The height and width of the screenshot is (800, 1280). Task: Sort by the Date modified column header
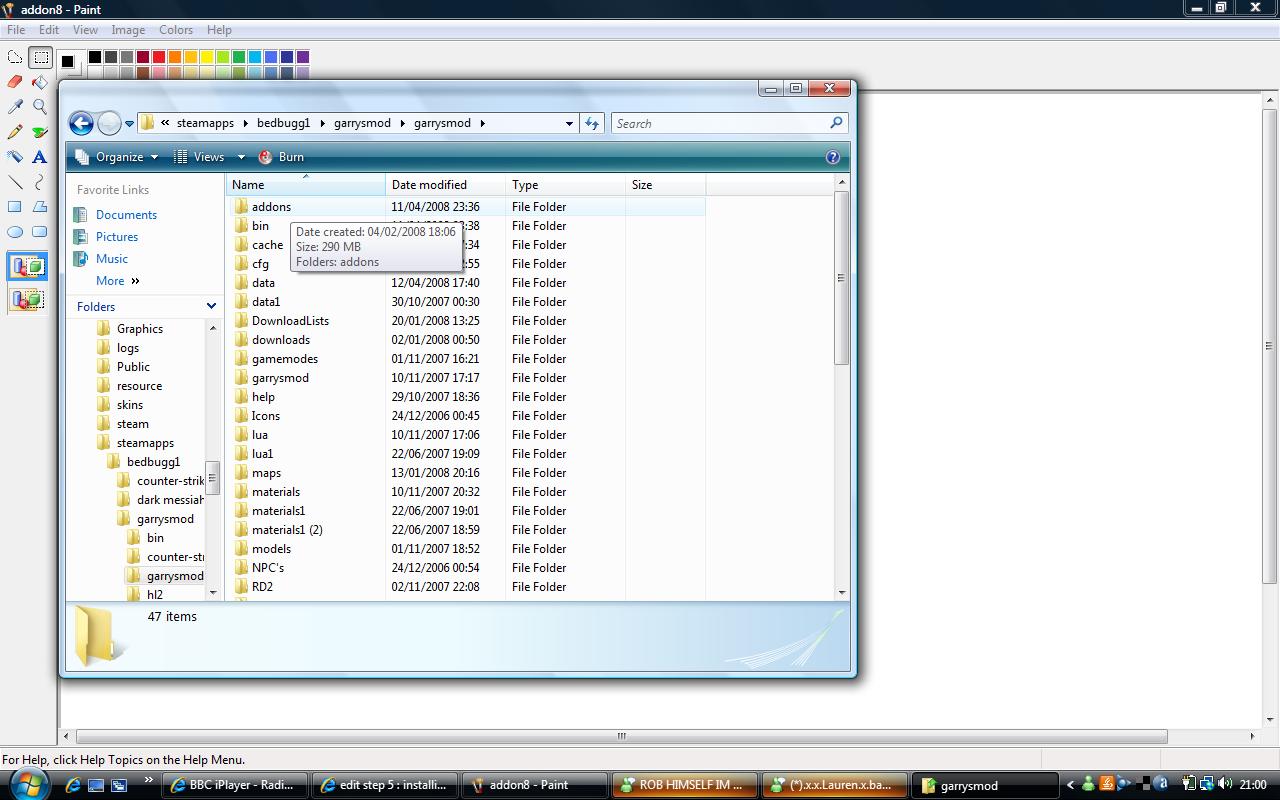click(x=446, y=185)
